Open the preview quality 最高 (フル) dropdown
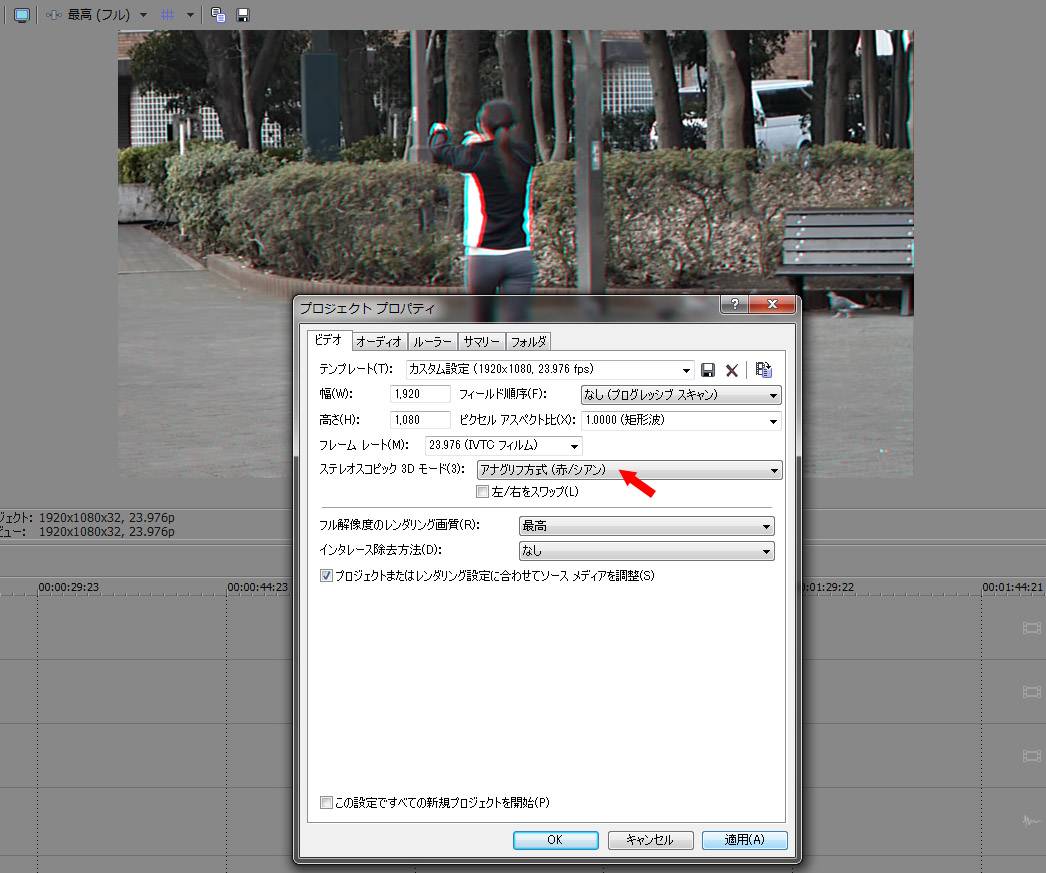 pyautogui.click(x=106, y=15)
